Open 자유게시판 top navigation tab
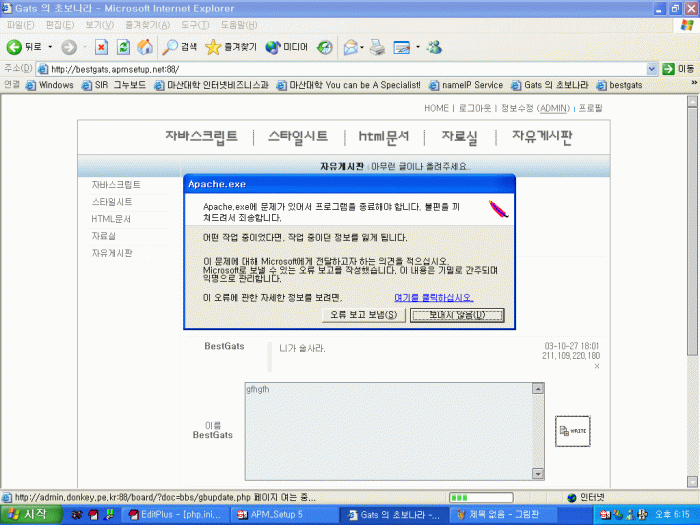Viewport: 700px width, 525px height. pos(542,136)
